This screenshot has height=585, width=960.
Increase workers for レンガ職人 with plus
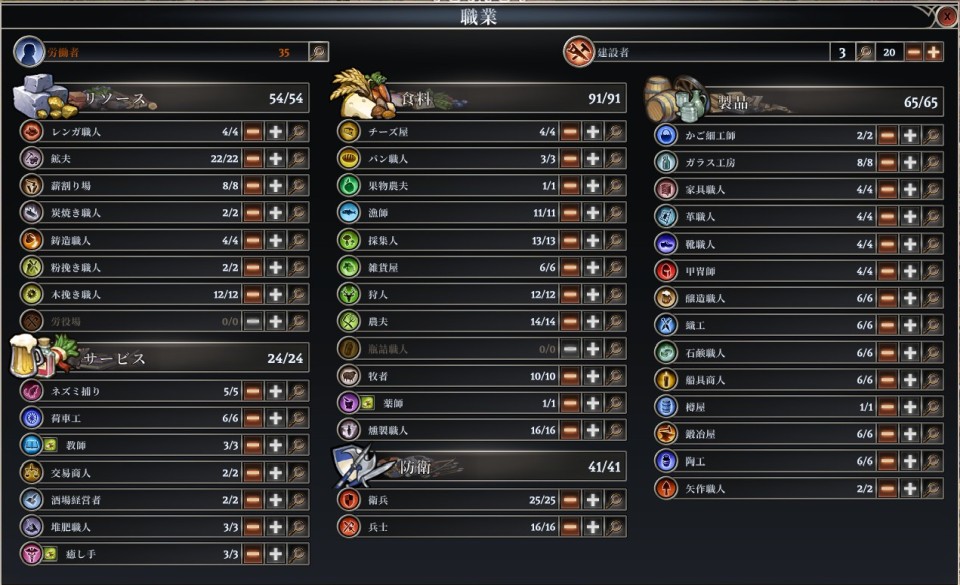pos(276,132)
